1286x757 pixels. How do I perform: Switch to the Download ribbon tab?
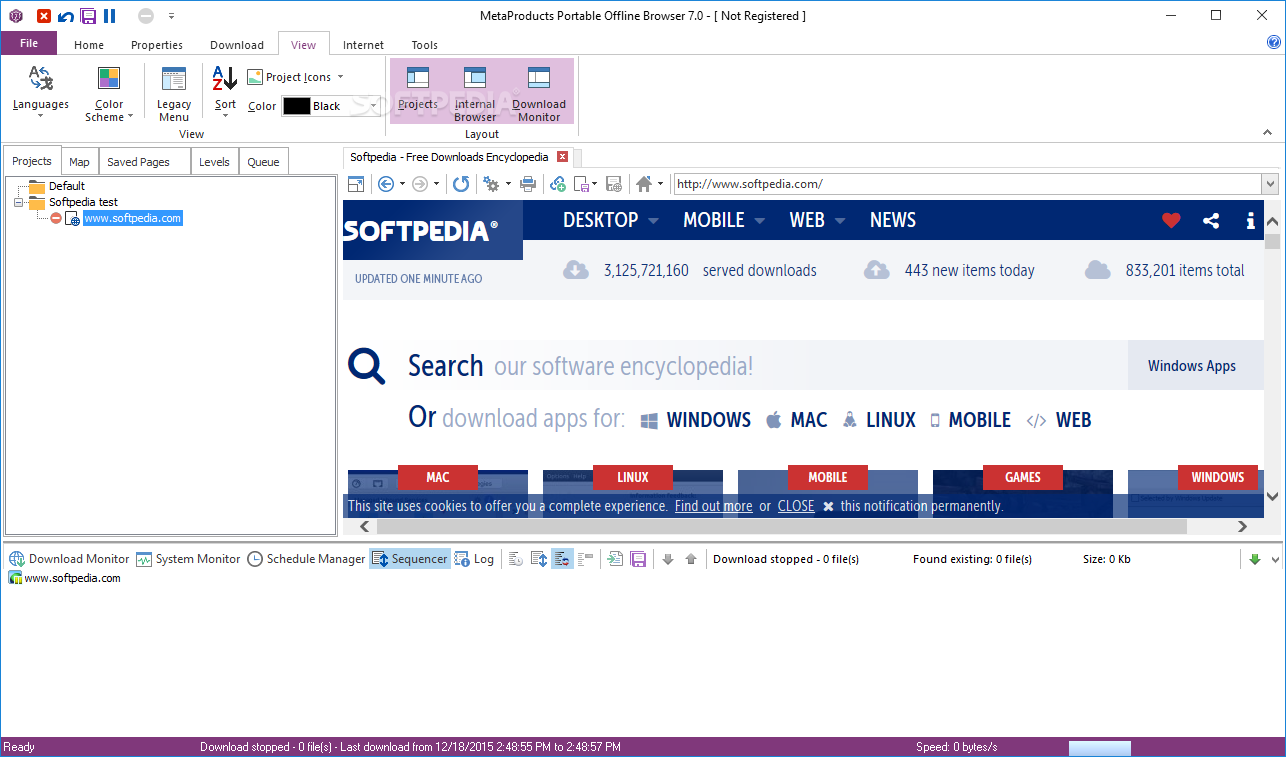(237, 45)
